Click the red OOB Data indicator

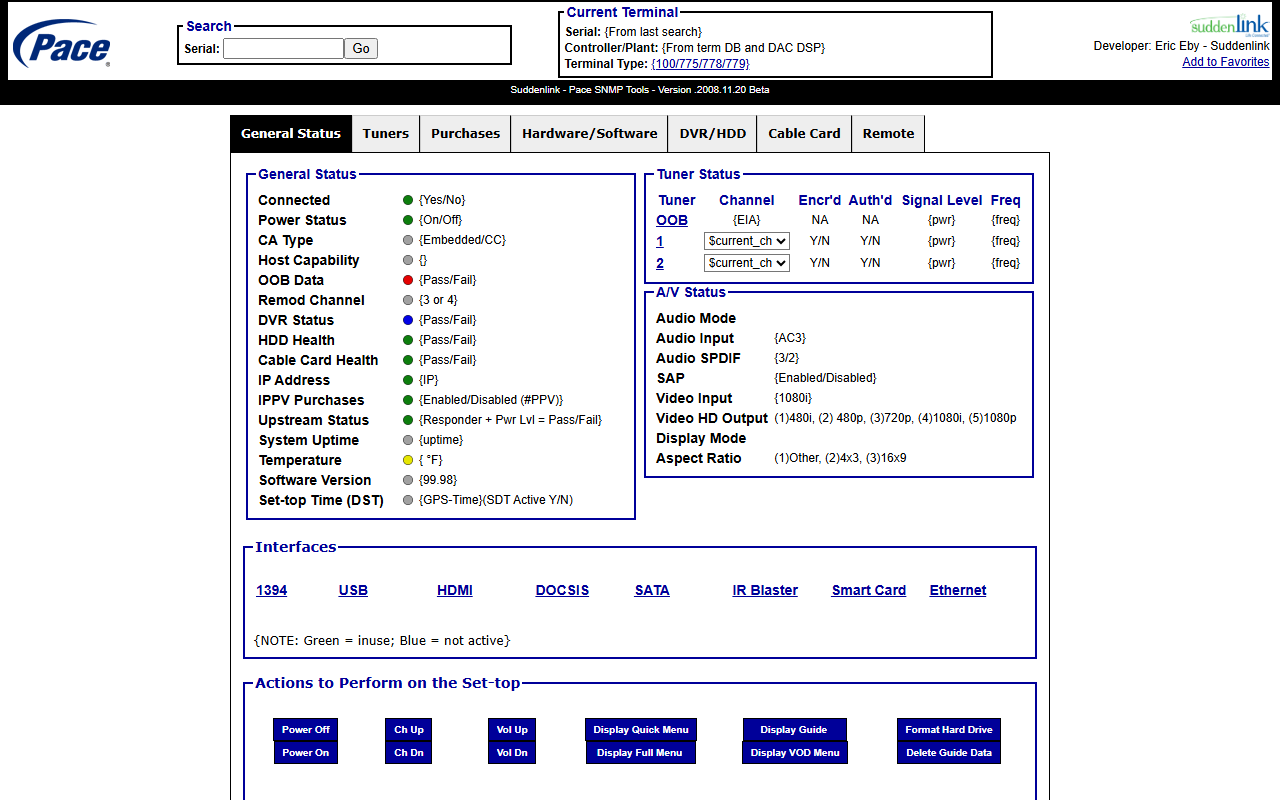[x=408, y=280]
